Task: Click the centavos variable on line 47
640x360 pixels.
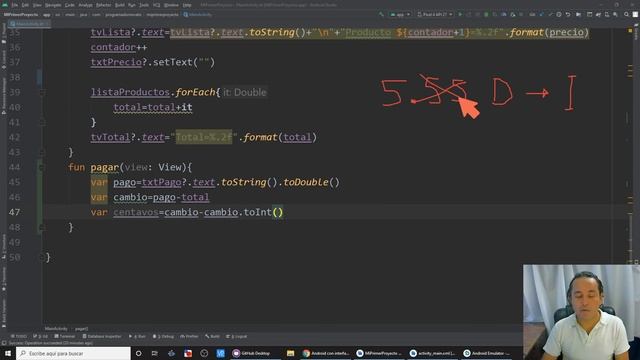Action: tap(136, 212)
